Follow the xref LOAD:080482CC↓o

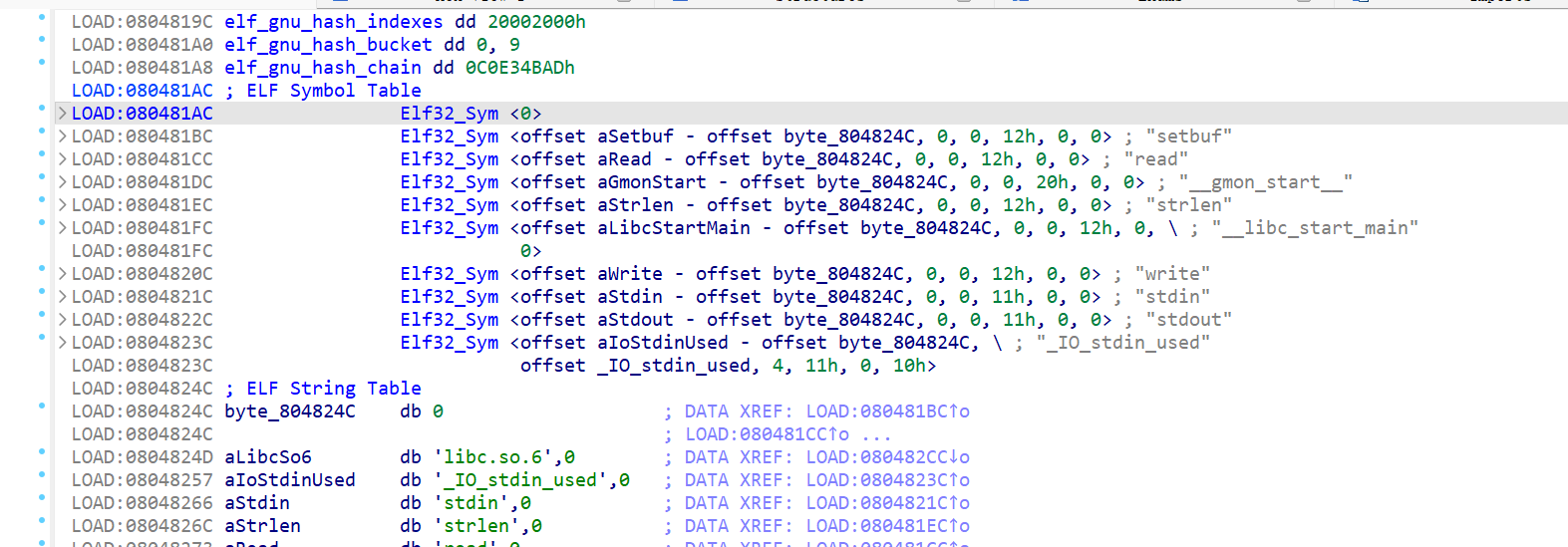click(x=887, y=457)
